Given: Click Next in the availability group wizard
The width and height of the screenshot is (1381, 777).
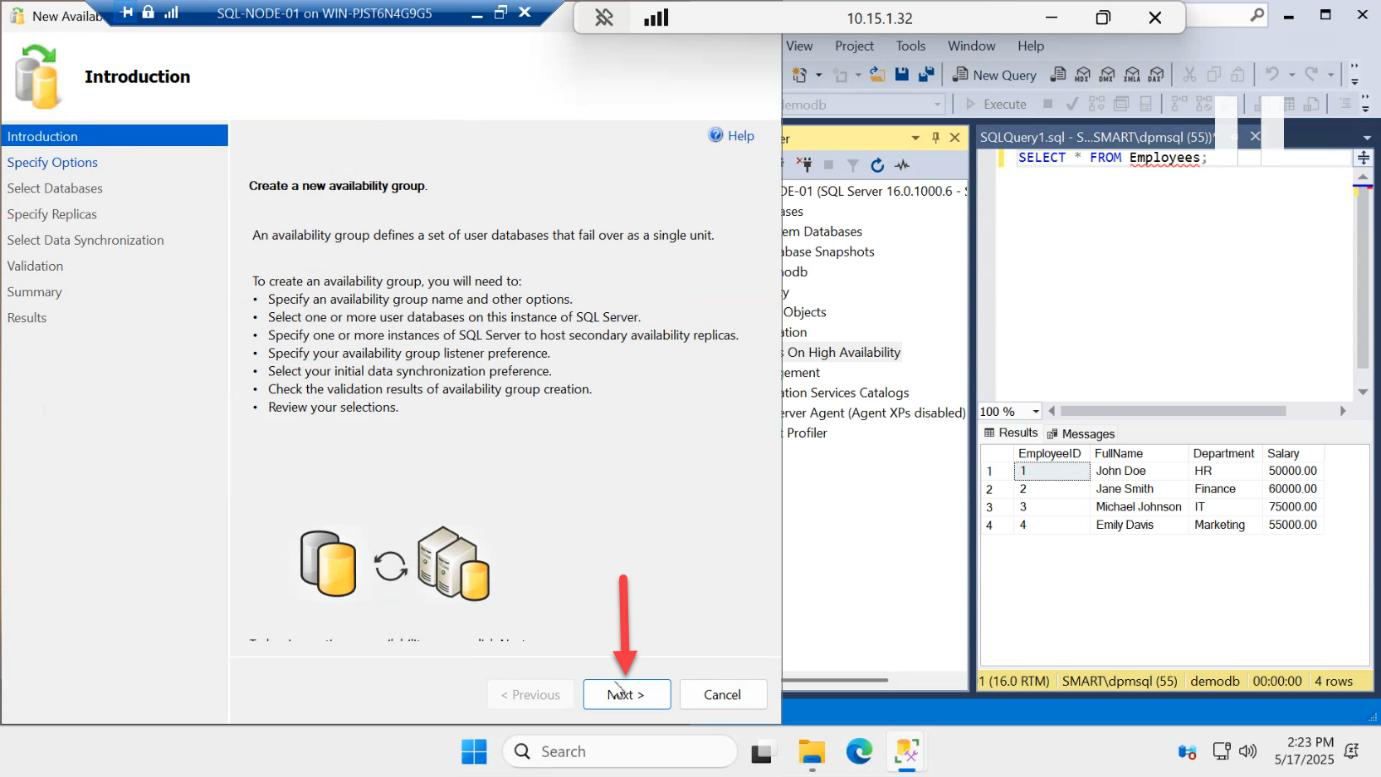Looking at the screenshot, I should [627, 694].
